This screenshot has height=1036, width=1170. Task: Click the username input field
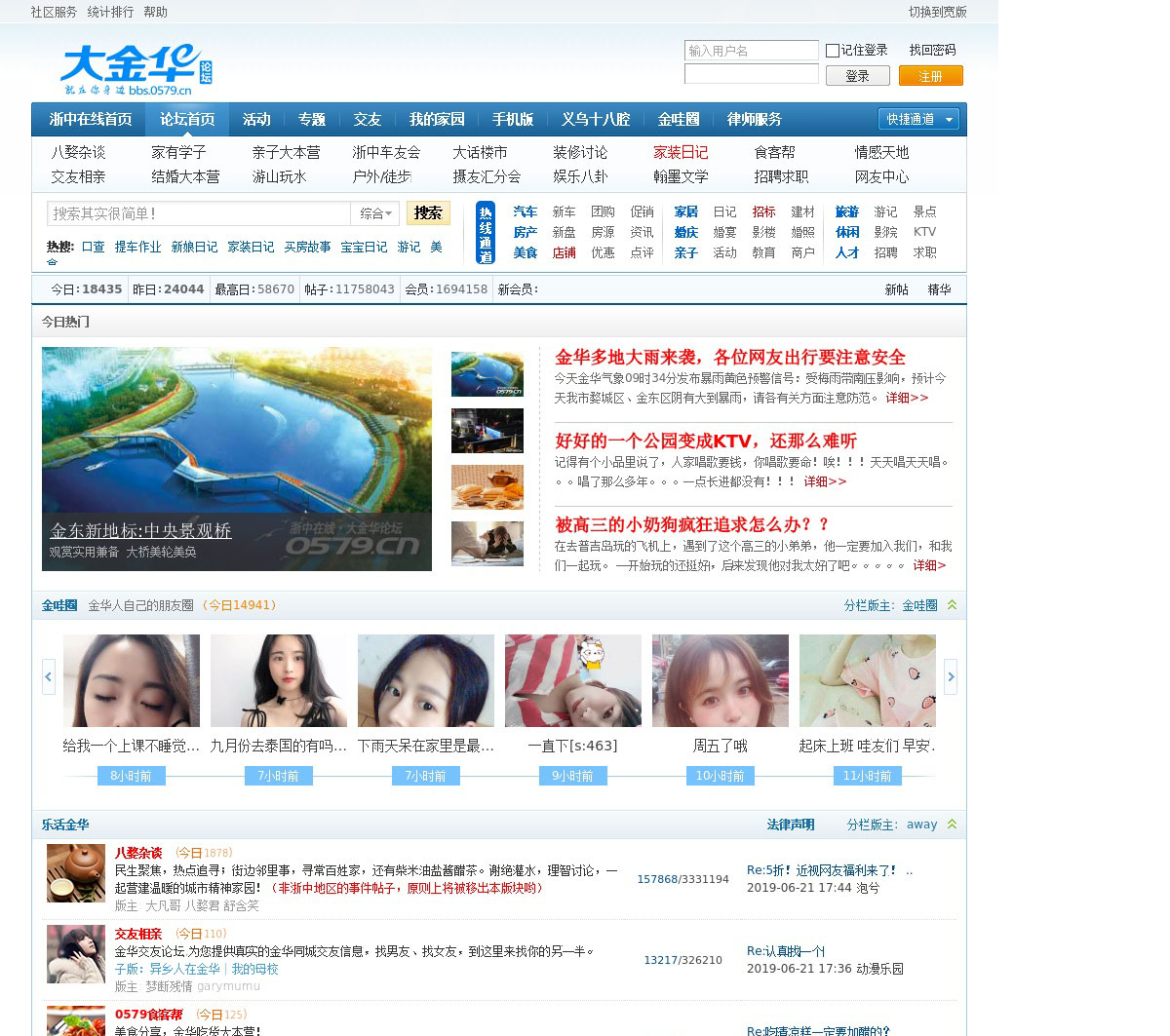[x=751, y=51]
